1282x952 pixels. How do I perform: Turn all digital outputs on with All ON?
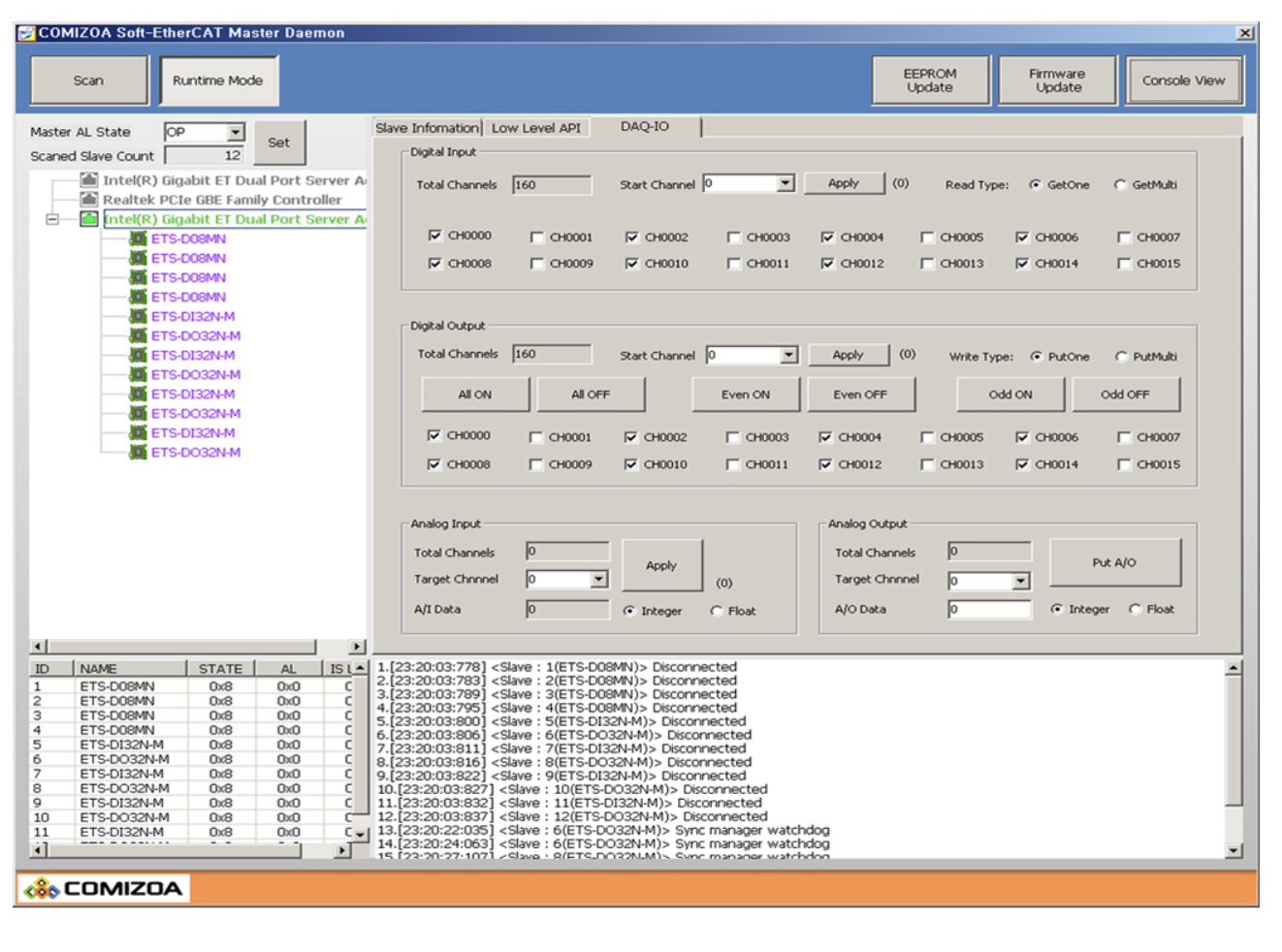coord(475,395)
